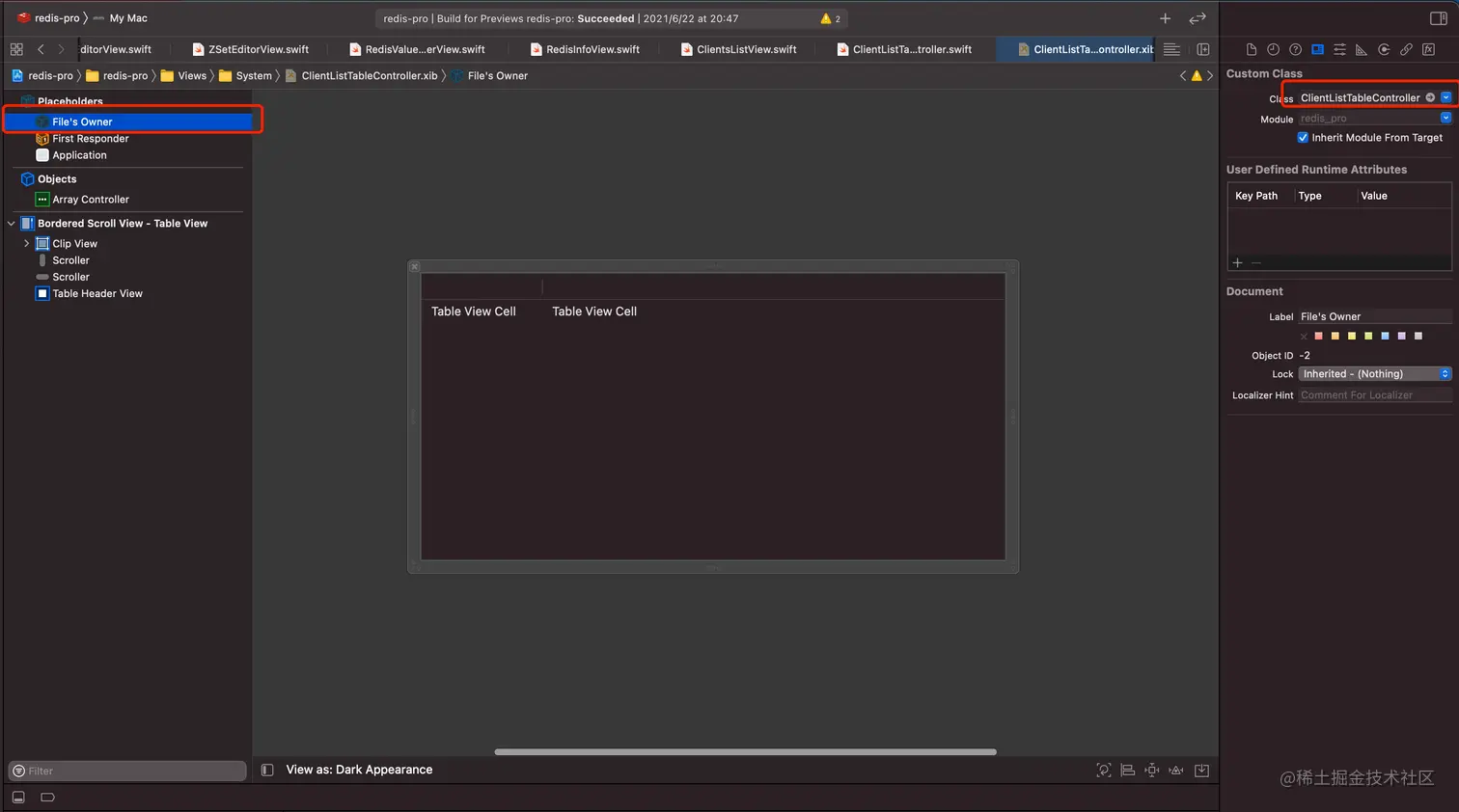Viewport: 1459px width, 812px height.
Task: Pick the red label color swatch
Action: pyautogui.click(x=1318, y=337)
